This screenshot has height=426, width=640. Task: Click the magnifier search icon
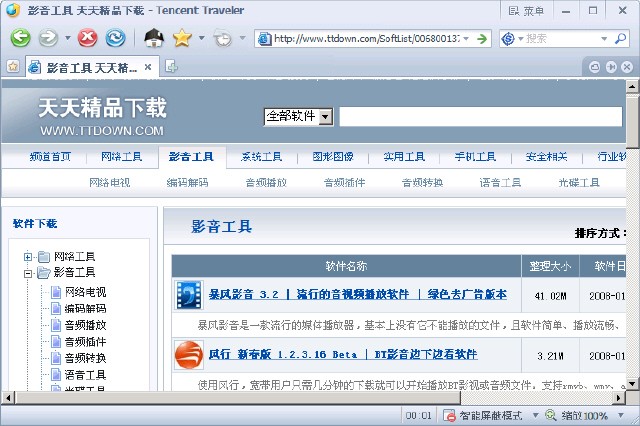pyautogui.click(x=620, y=39)
